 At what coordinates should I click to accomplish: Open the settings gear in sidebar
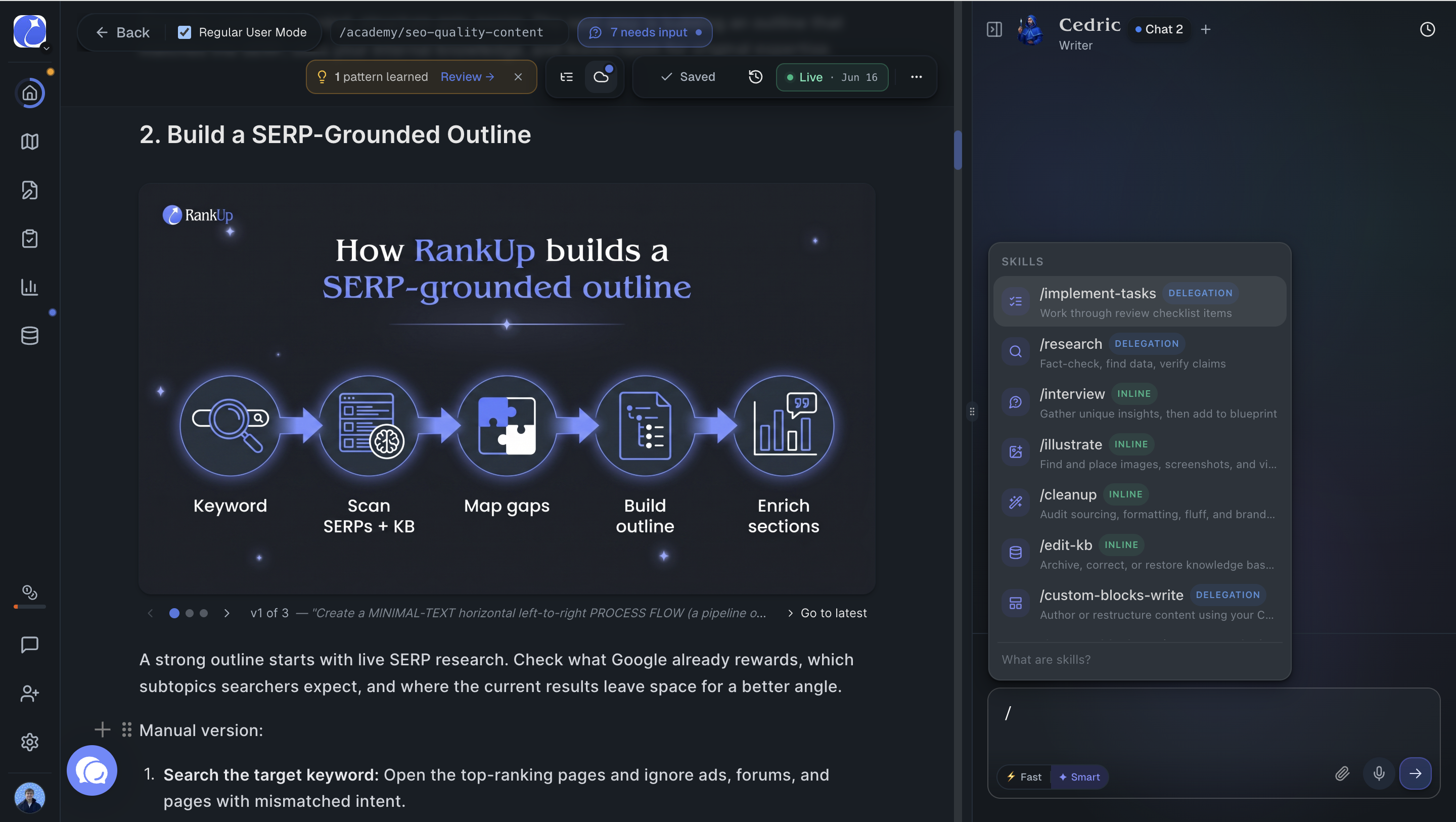click(x=29, y=742)
